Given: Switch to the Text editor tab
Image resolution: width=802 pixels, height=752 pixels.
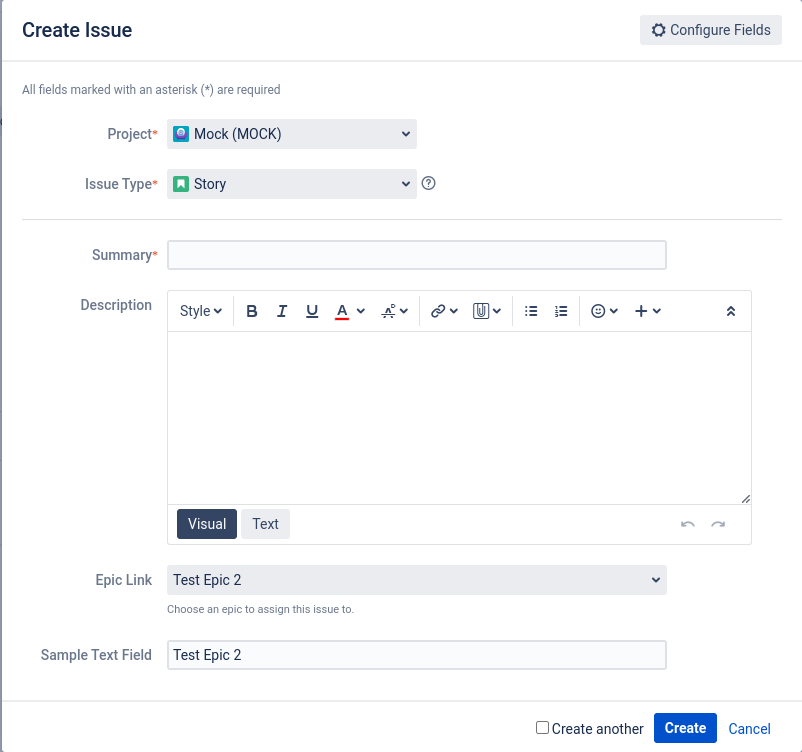Looking at the screenshot, I should 265,524.
